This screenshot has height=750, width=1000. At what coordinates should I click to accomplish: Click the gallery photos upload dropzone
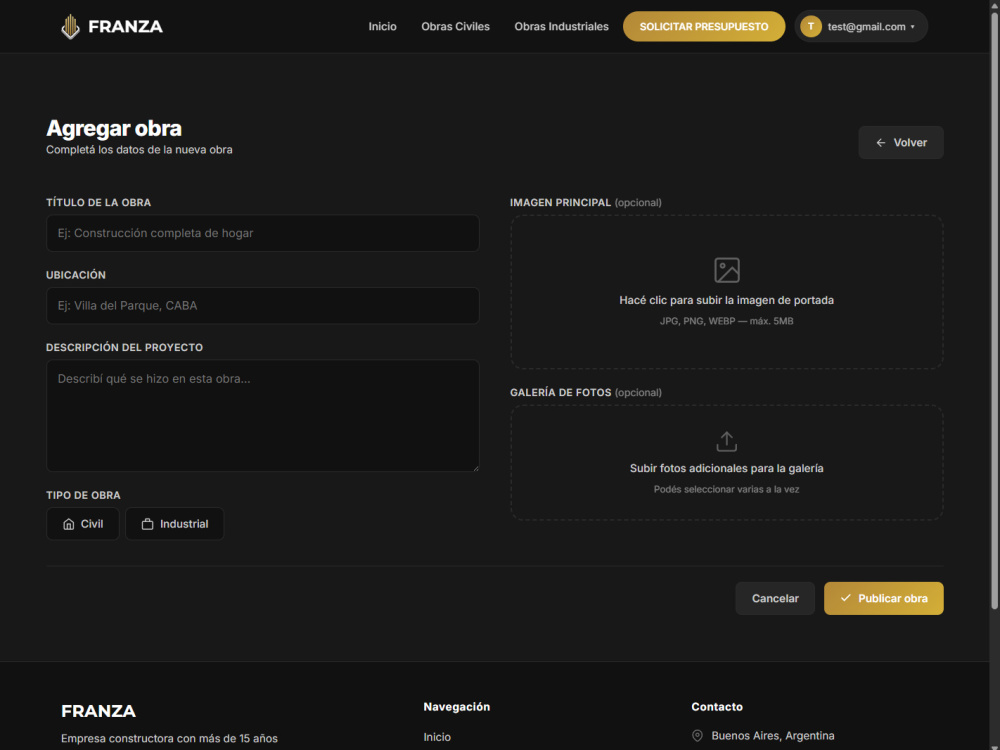pos(726,462)
